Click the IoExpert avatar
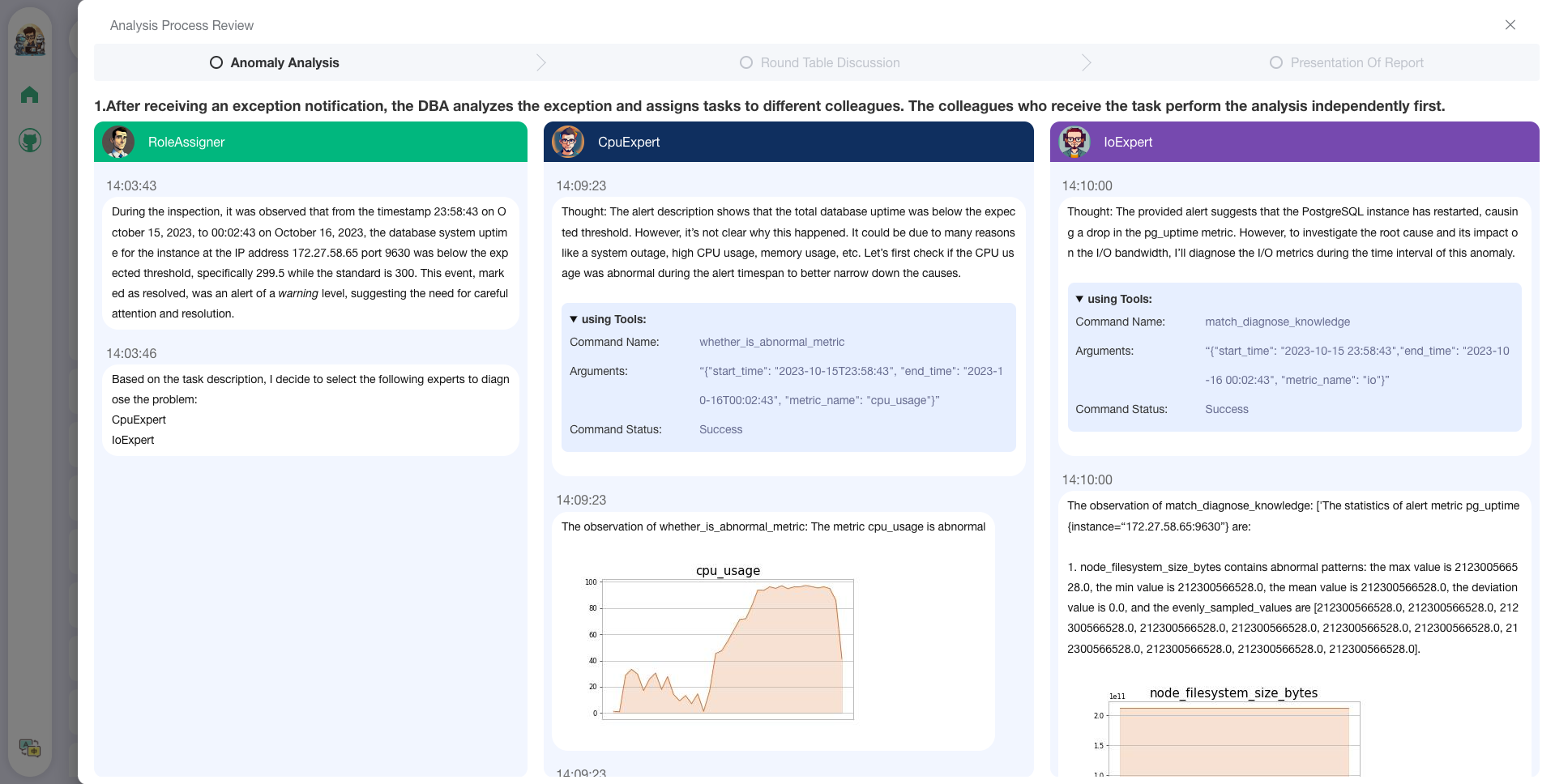Viewport: 1555px width, 784px height. 1074,142
